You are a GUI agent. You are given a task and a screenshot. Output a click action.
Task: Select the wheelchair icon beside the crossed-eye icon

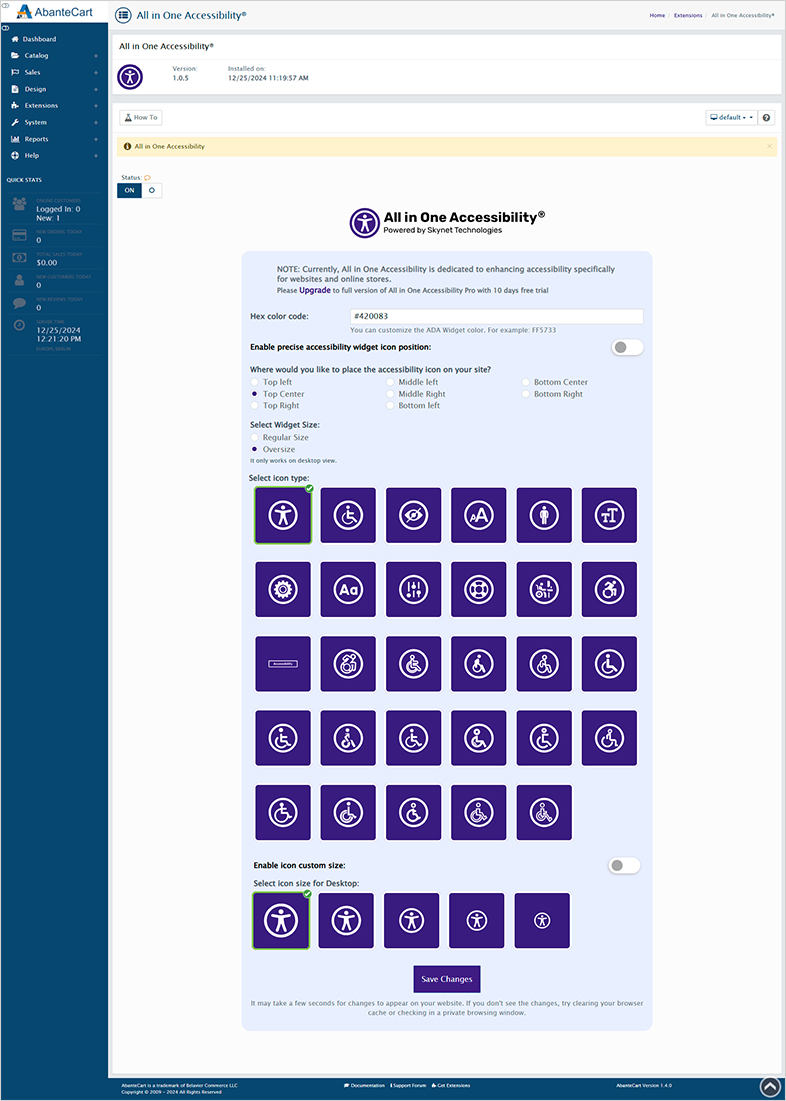click(348, 515)
